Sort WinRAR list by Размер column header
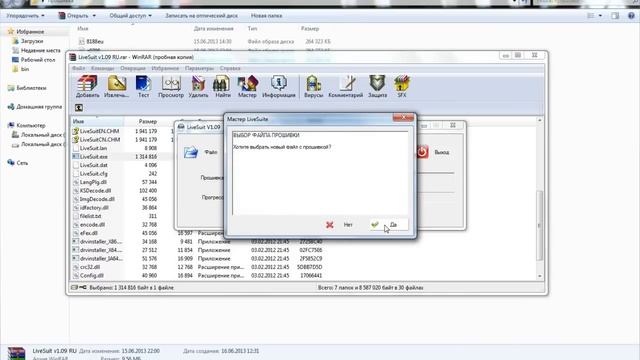The height and width of the screenshot is (360, 640). click(x=147, y=122)
